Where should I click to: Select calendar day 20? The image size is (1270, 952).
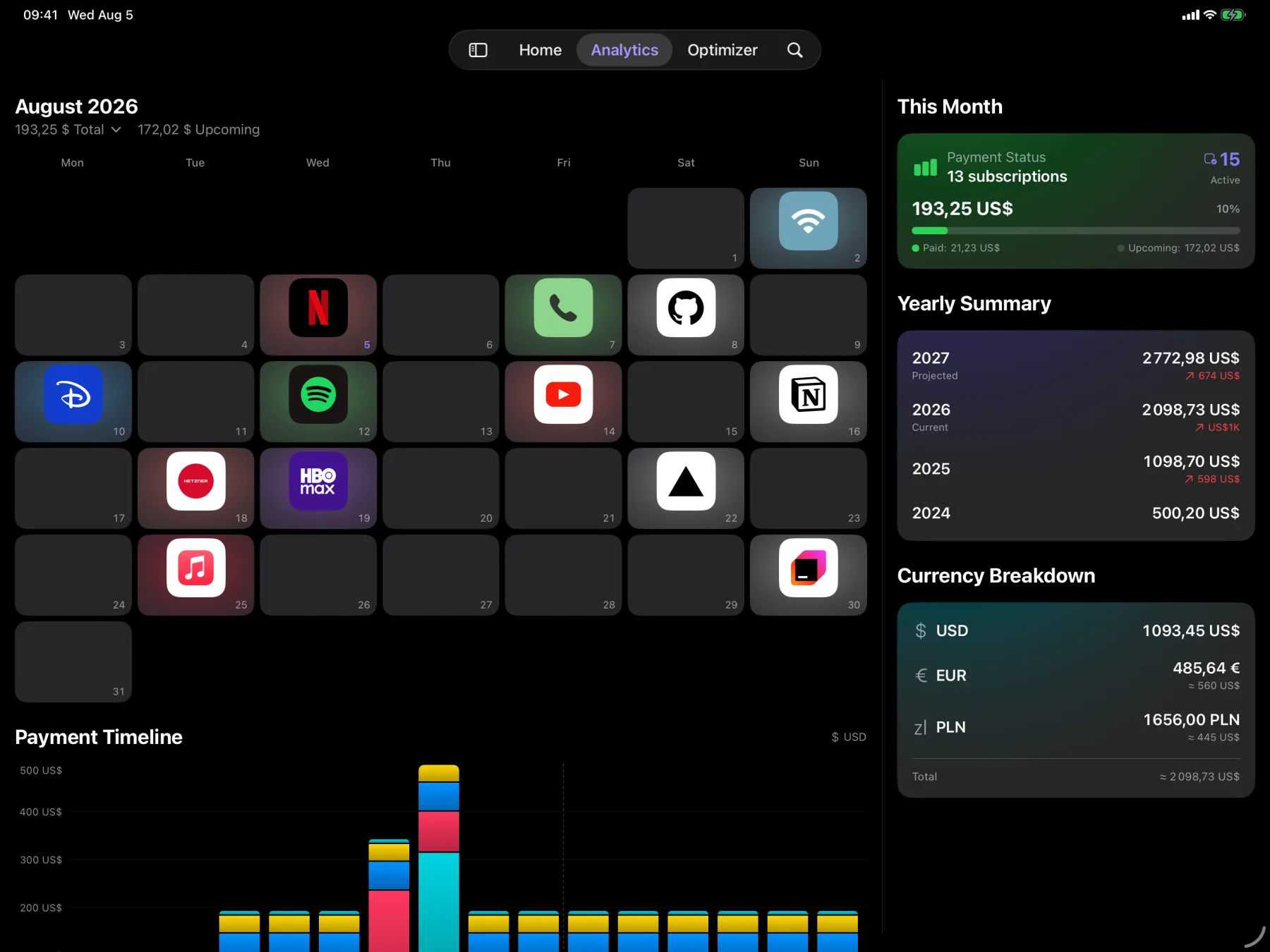click(441, 488)
